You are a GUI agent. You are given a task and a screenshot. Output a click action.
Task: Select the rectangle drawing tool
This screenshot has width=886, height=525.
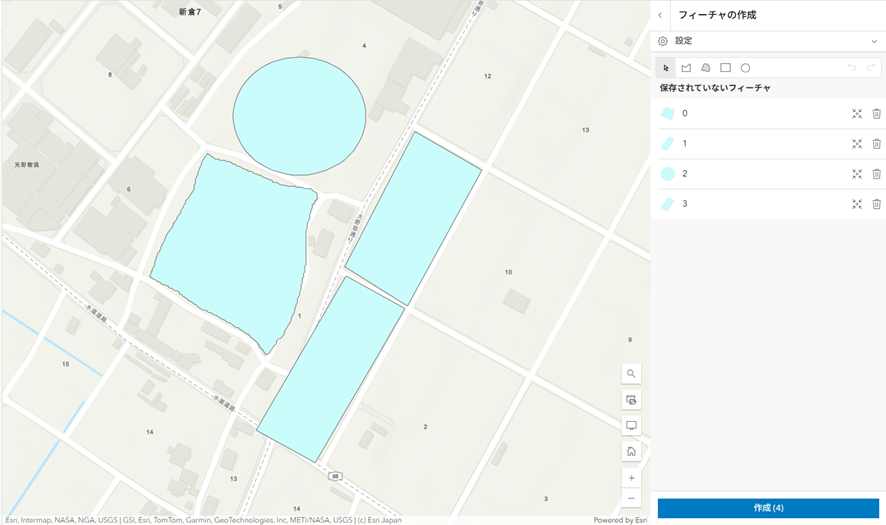(x=726, y=68)
